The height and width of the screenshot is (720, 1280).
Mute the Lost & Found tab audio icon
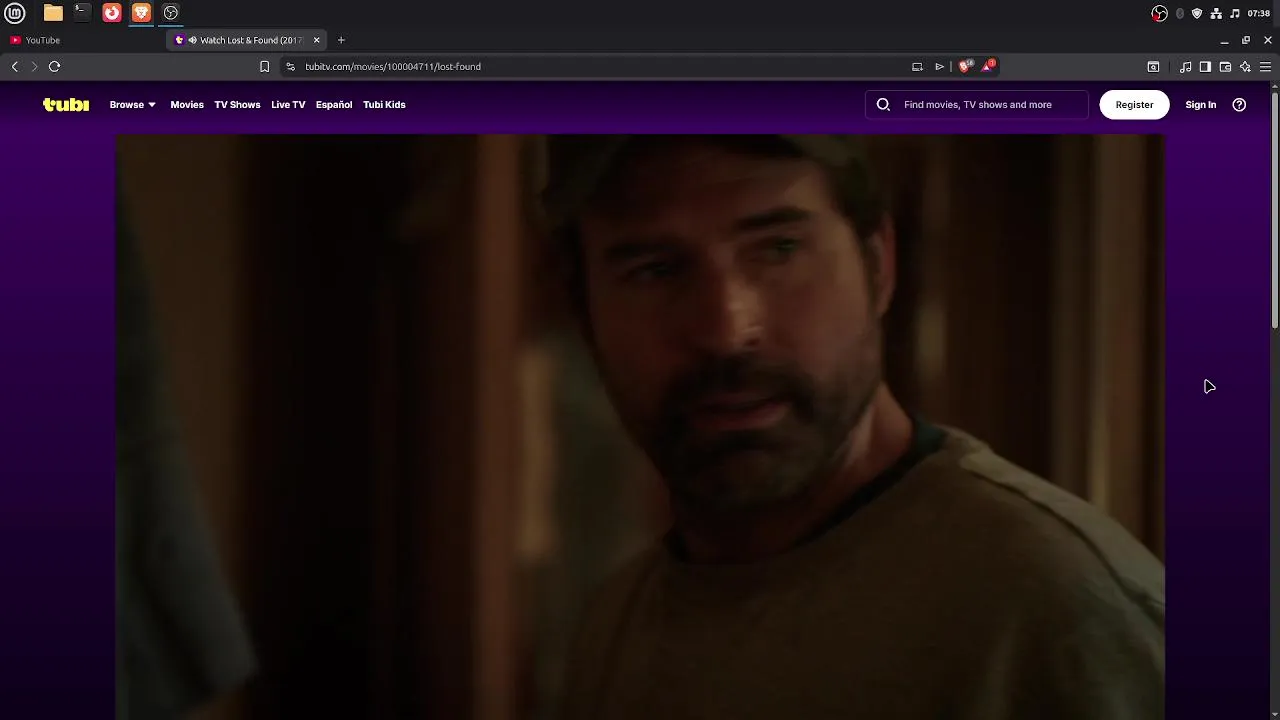coord(192,40)
